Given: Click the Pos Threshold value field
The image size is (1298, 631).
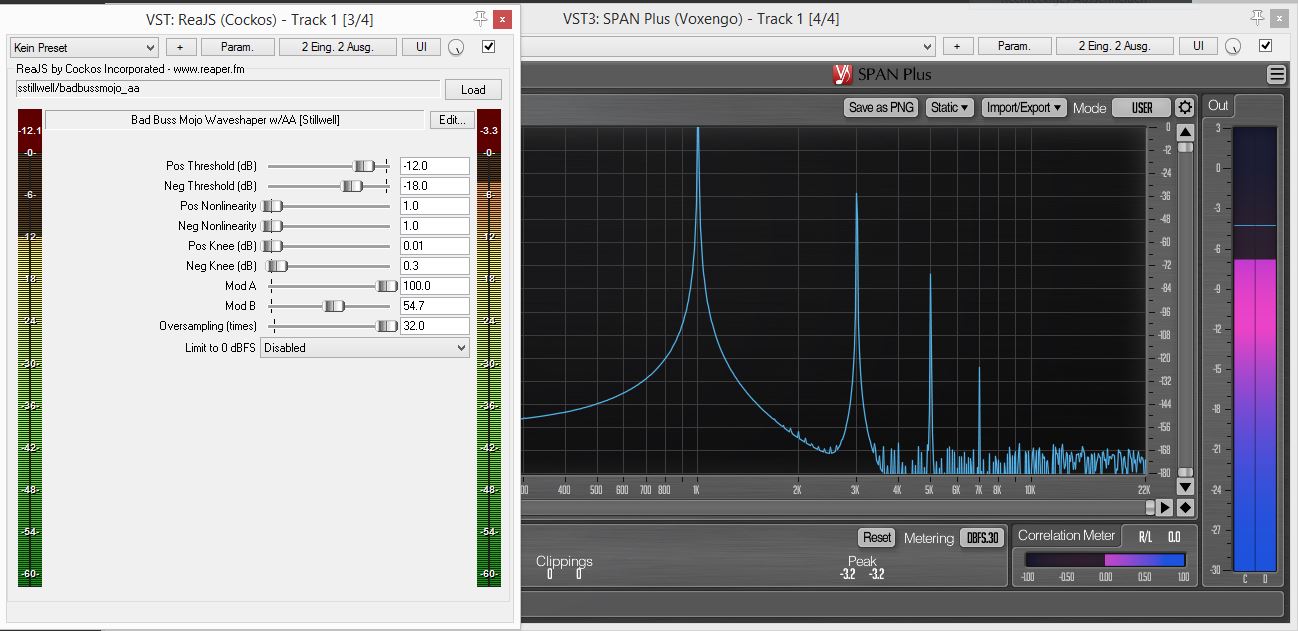Looking at the screenshot, I should tap(434, 166).
